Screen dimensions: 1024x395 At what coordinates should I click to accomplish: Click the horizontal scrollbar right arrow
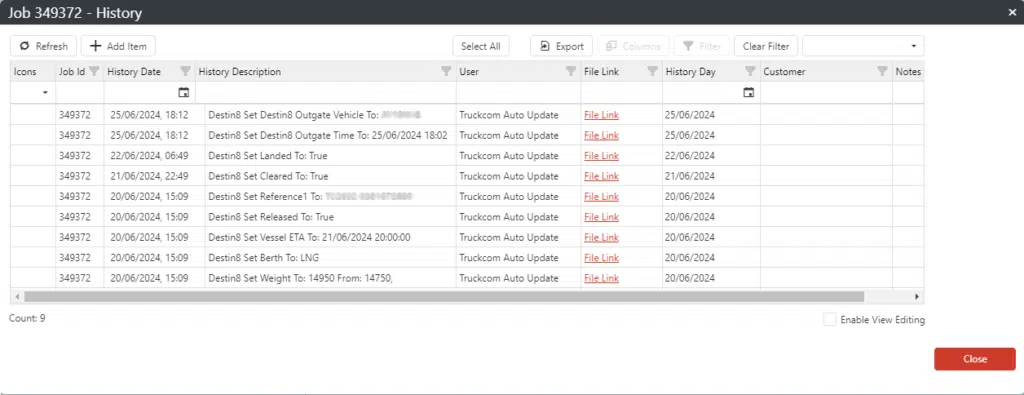917,296
